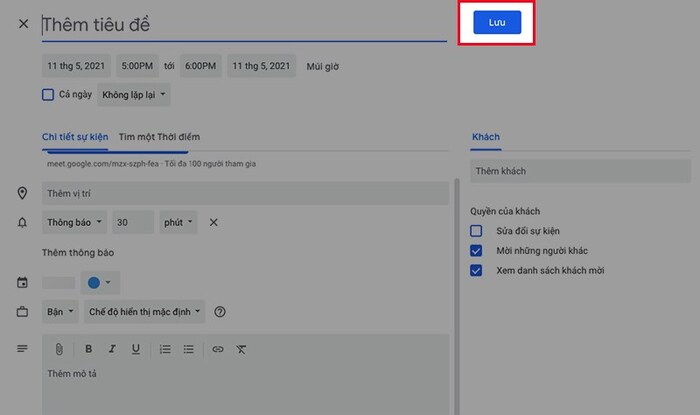The height and width of the screenshot is (415, 700).
Task: Remove formatting from description text
Action: [242, 349]
